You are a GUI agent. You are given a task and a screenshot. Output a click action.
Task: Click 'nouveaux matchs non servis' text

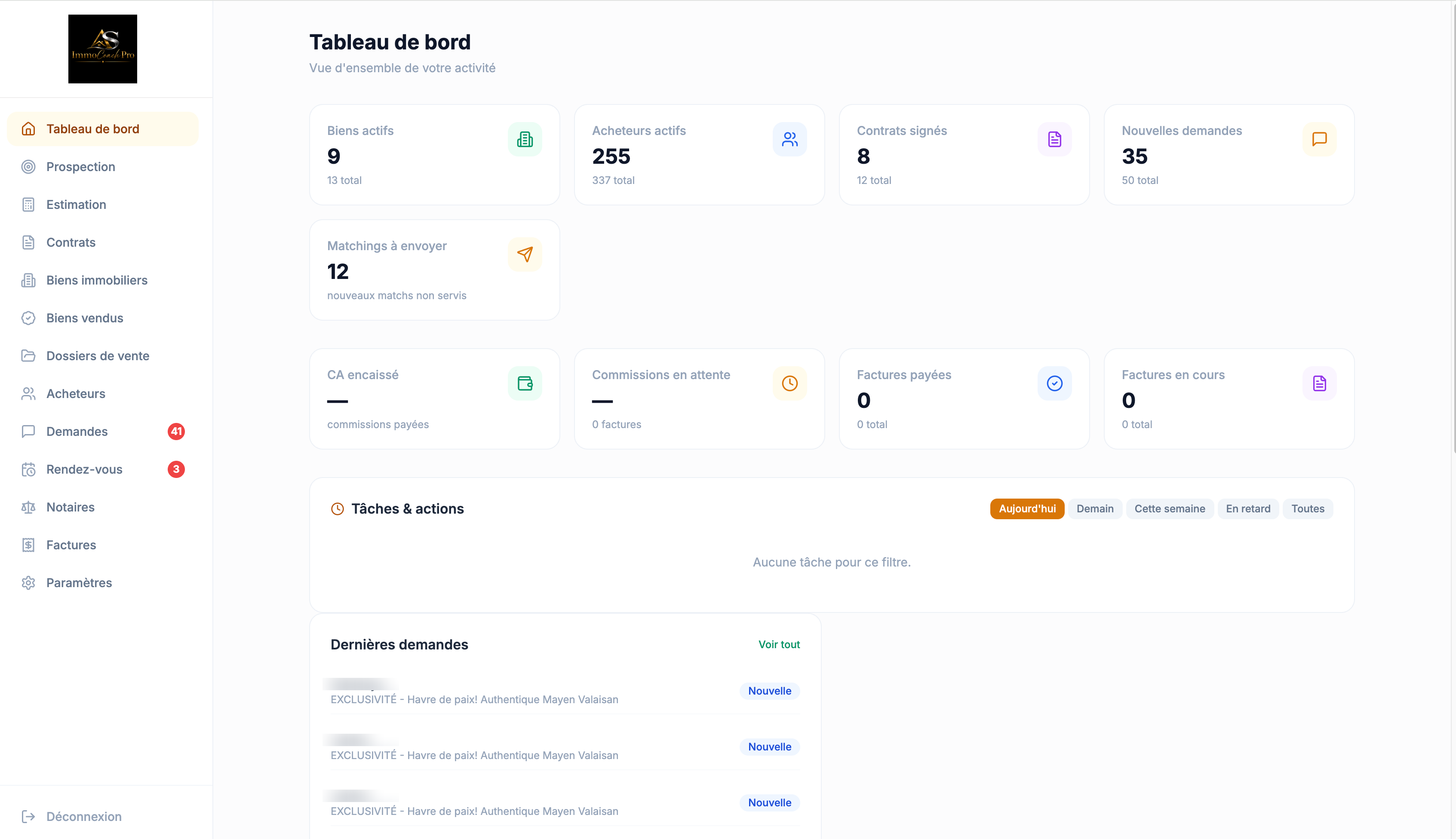click(x=396, y=296)
